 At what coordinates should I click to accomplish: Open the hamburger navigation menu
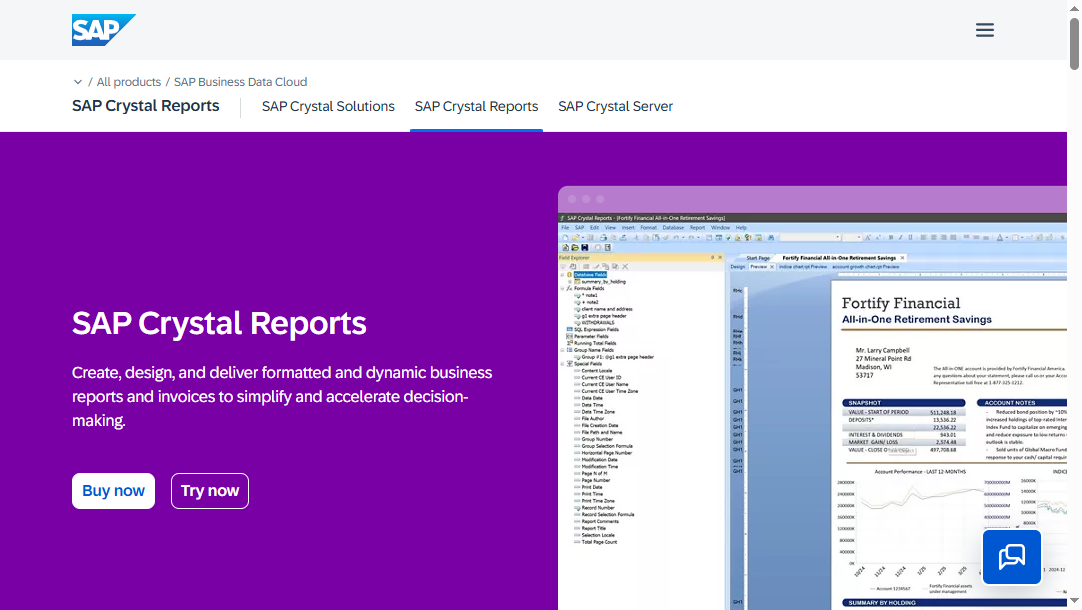pyautogui.click(x=985, y=30)
